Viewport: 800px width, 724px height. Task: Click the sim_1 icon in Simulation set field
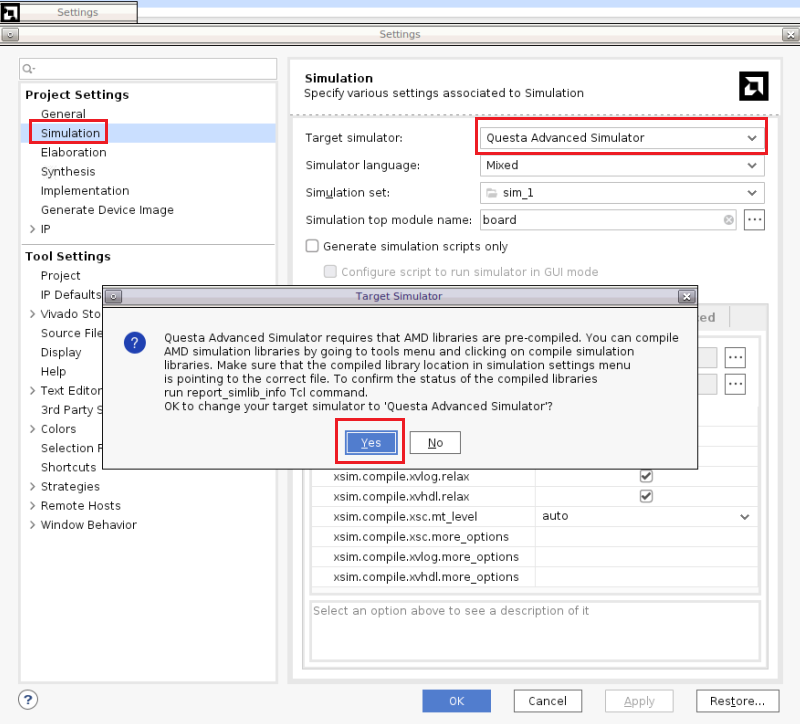tap(490, 193)
